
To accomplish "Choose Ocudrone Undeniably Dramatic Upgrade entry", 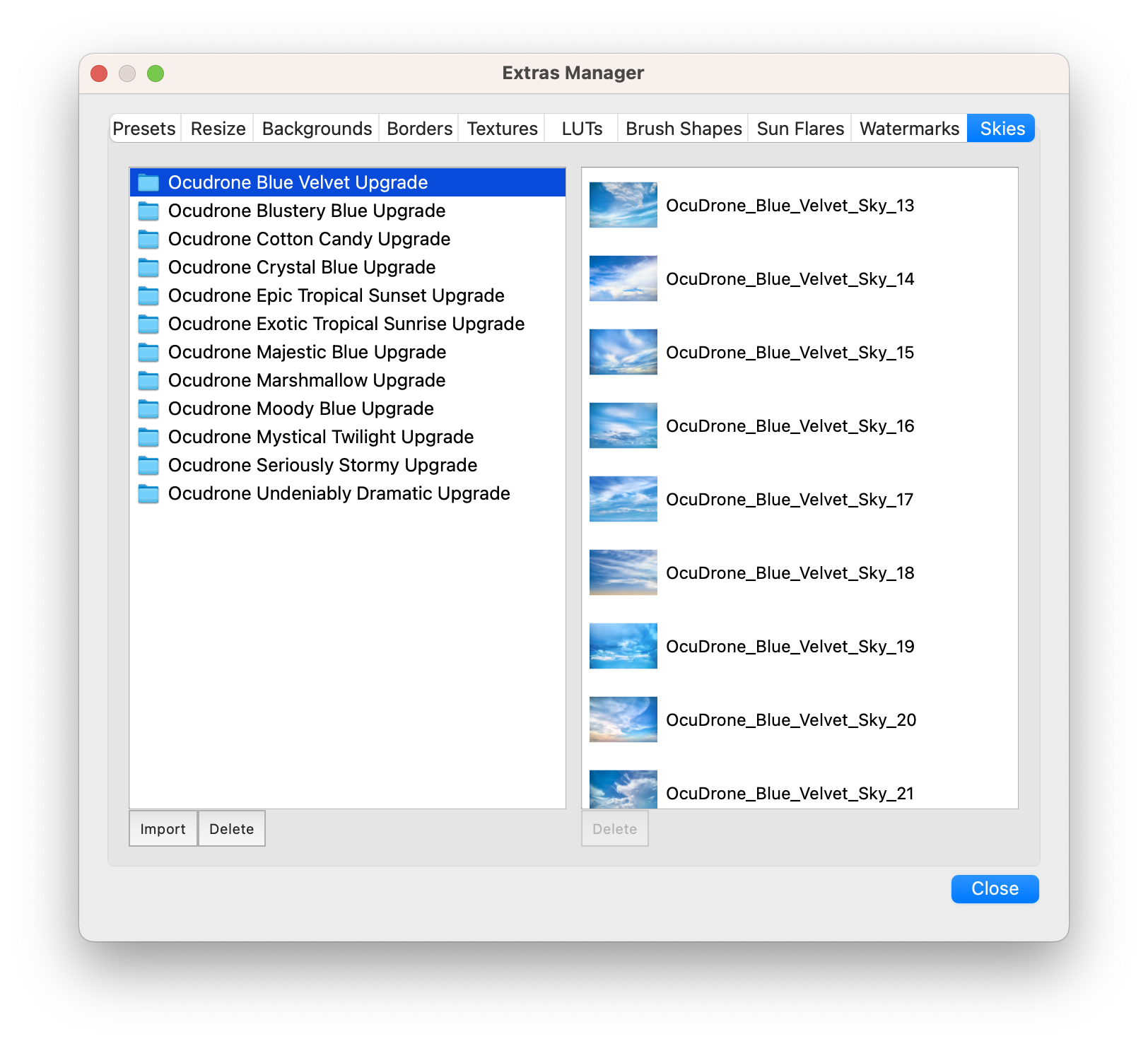I will (x=339, y=493).
